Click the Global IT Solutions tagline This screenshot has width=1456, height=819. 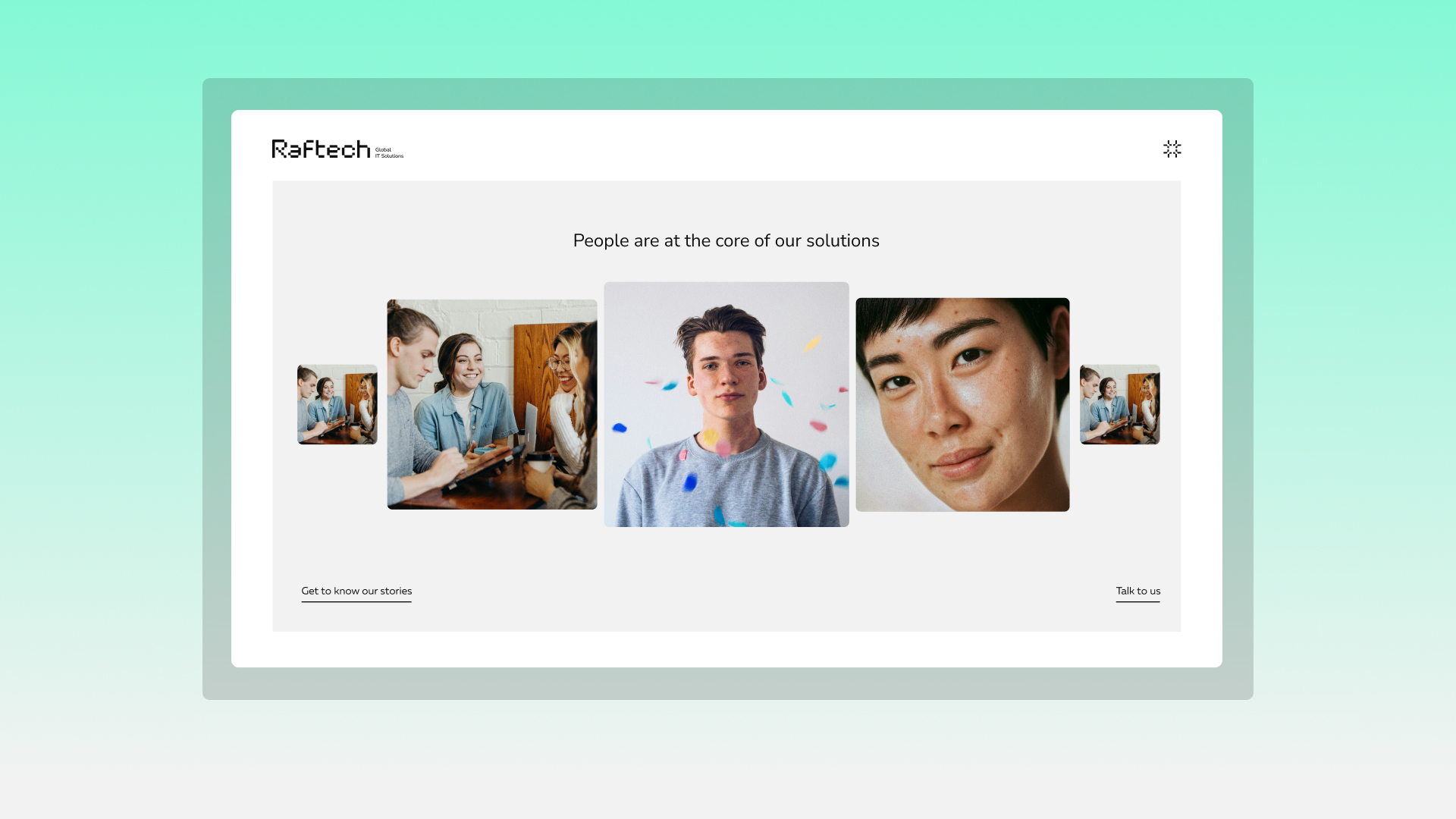[x=389, y=153]
